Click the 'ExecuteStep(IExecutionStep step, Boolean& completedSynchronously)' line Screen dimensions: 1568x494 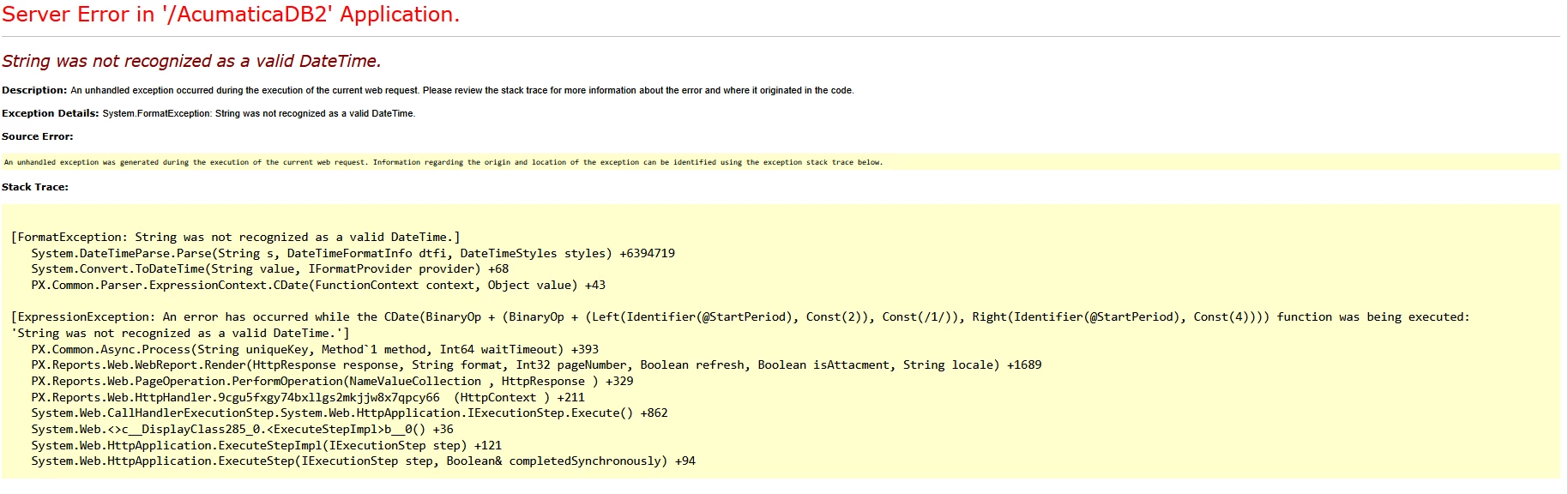[x=364, y=461]
